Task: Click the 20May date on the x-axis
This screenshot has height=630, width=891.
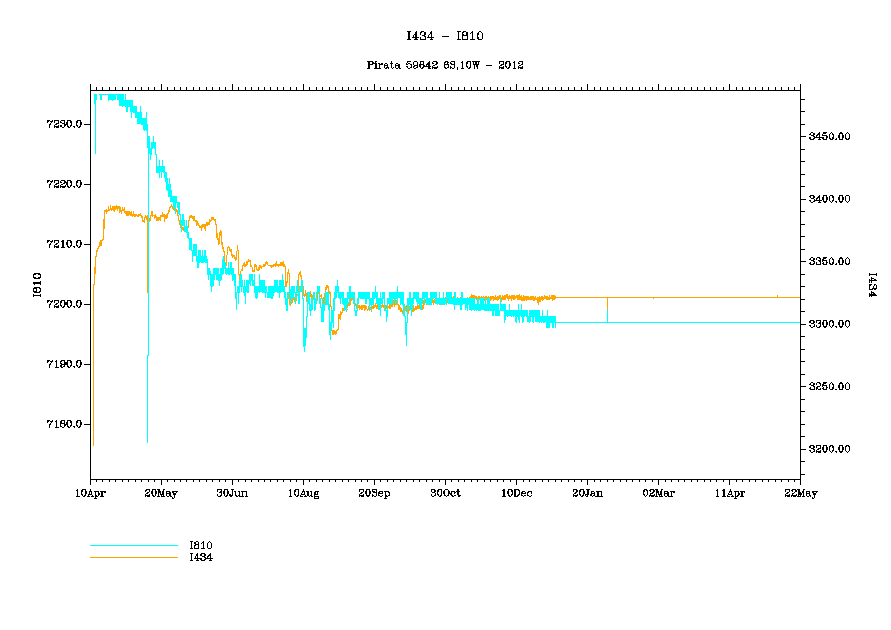Action: pos(161,493)
